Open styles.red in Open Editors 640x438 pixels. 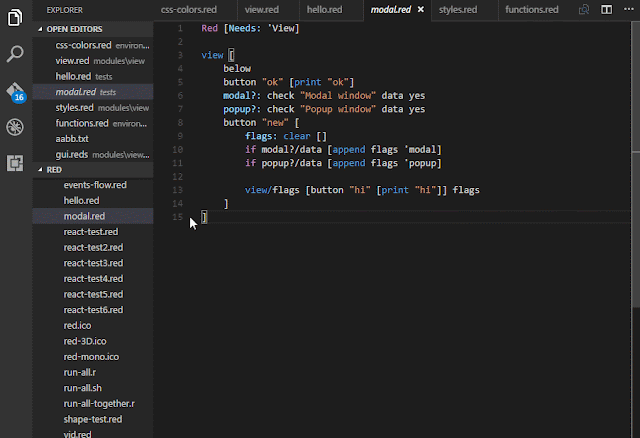[93, 108]
